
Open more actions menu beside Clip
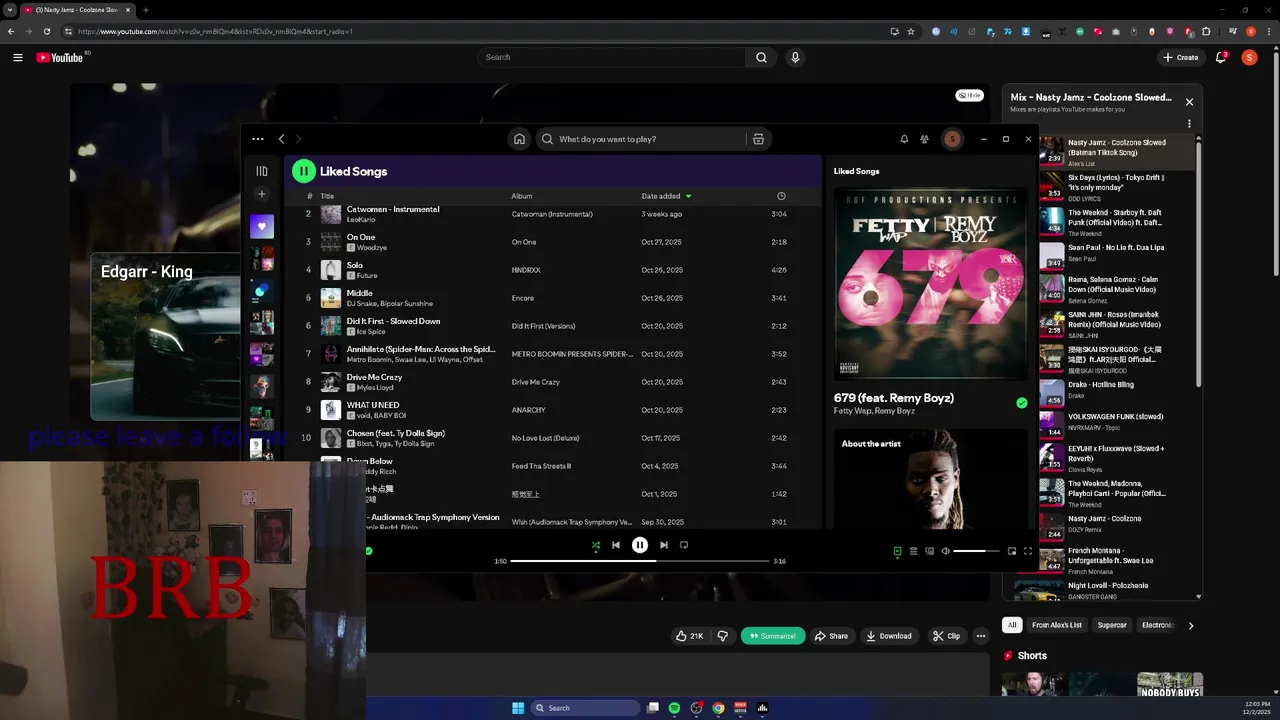coord(981,636)
